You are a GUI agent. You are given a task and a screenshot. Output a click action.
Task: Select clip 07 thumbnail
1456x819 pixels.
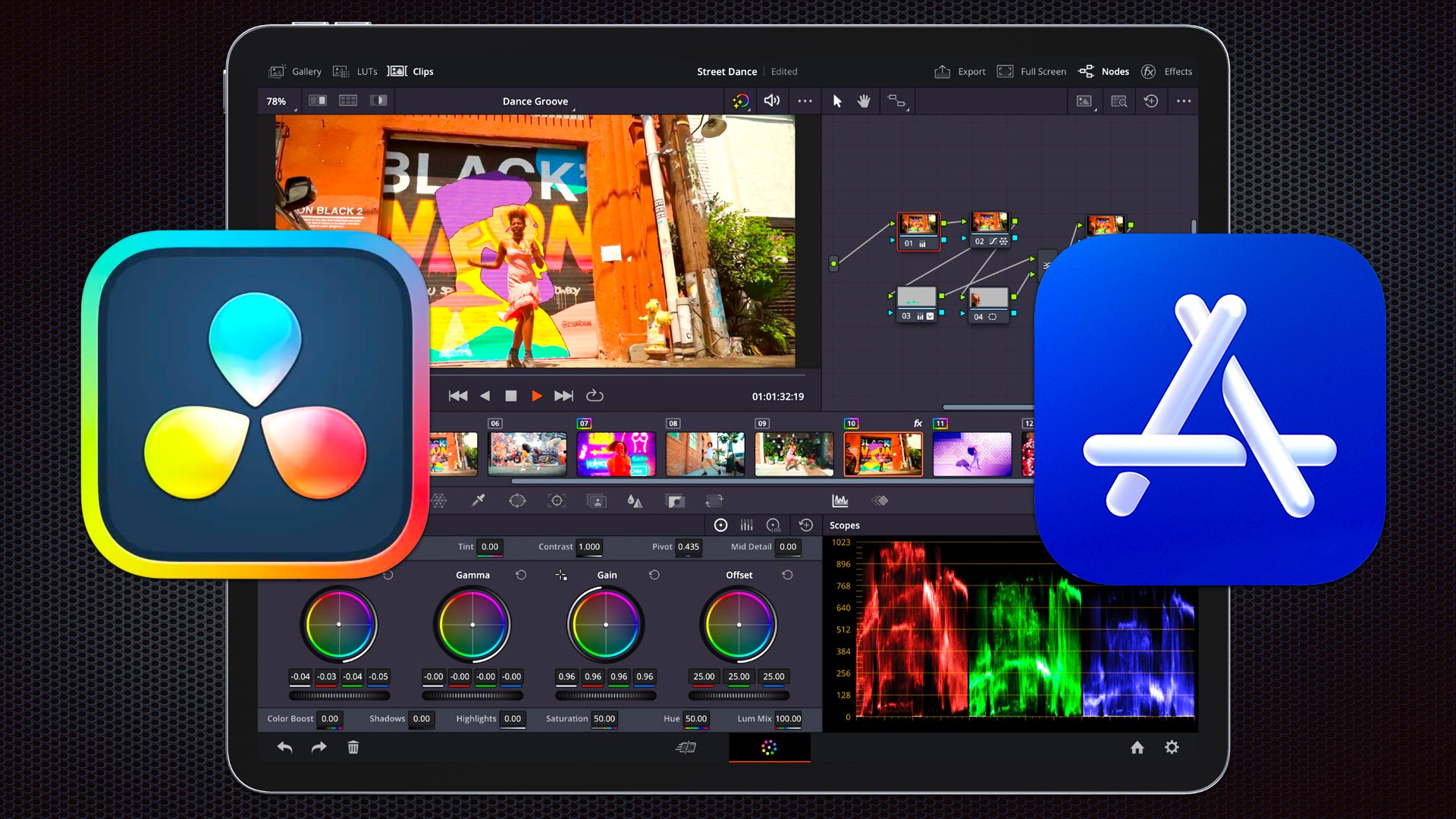click(616, 454)
